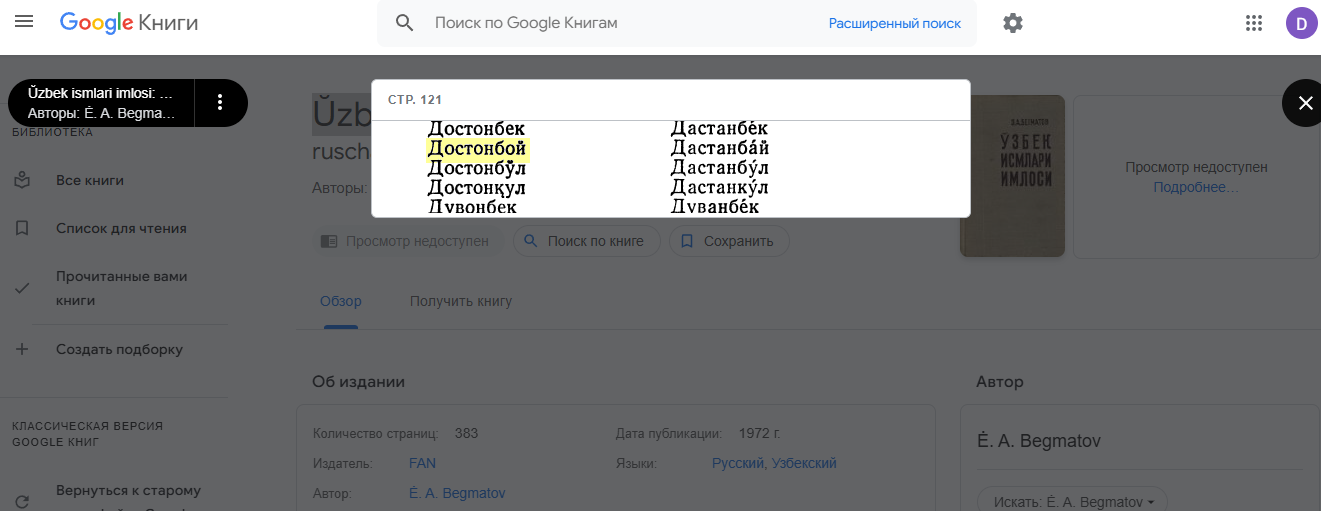Open the Google apps grid
The height and width of the screenshot is (511, 1321).
pyautogui.click(x=1254, y=23)
